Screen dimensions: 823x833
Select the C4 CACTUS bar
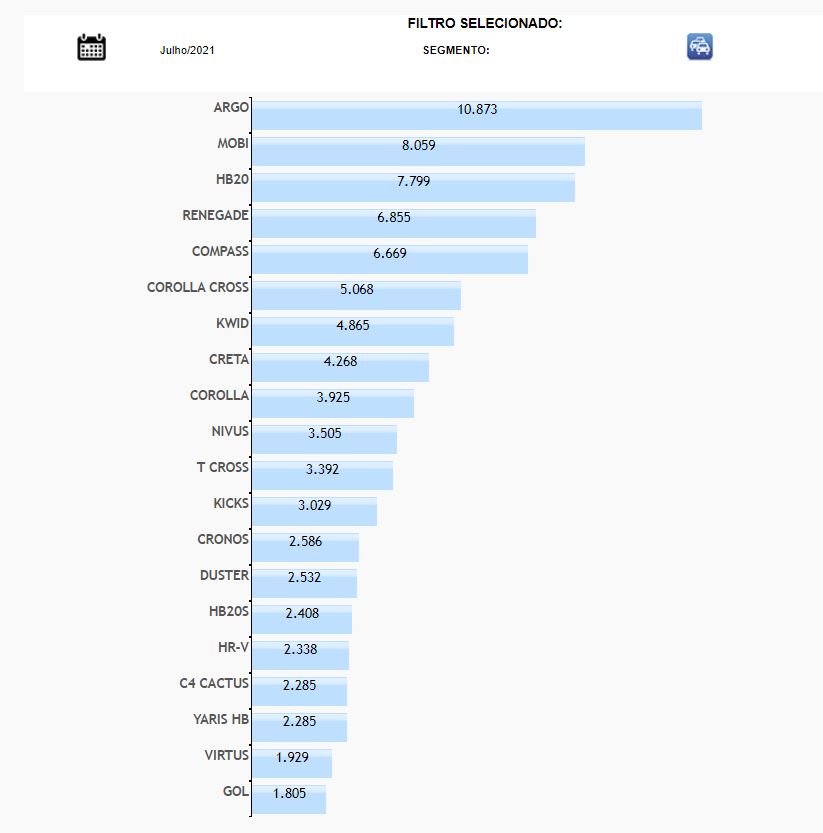(299, 691)
